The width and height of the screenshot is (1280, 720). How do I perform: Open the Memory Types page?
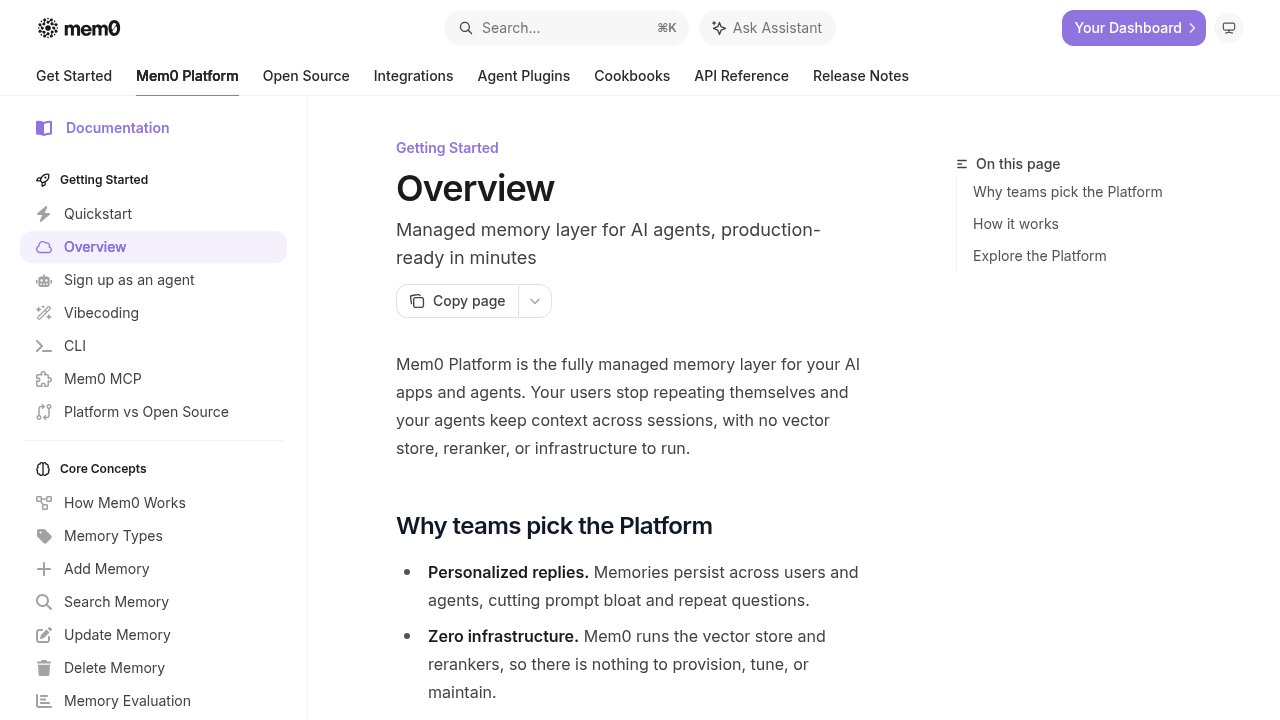click(x=153, y=536)
